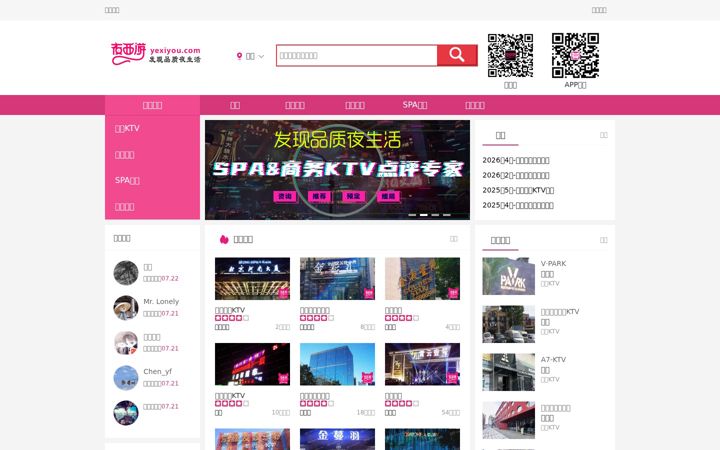Open the 2025 news item mentioning KTV
The width and height of the screenshot is (720, 450).
click(518, 190)
